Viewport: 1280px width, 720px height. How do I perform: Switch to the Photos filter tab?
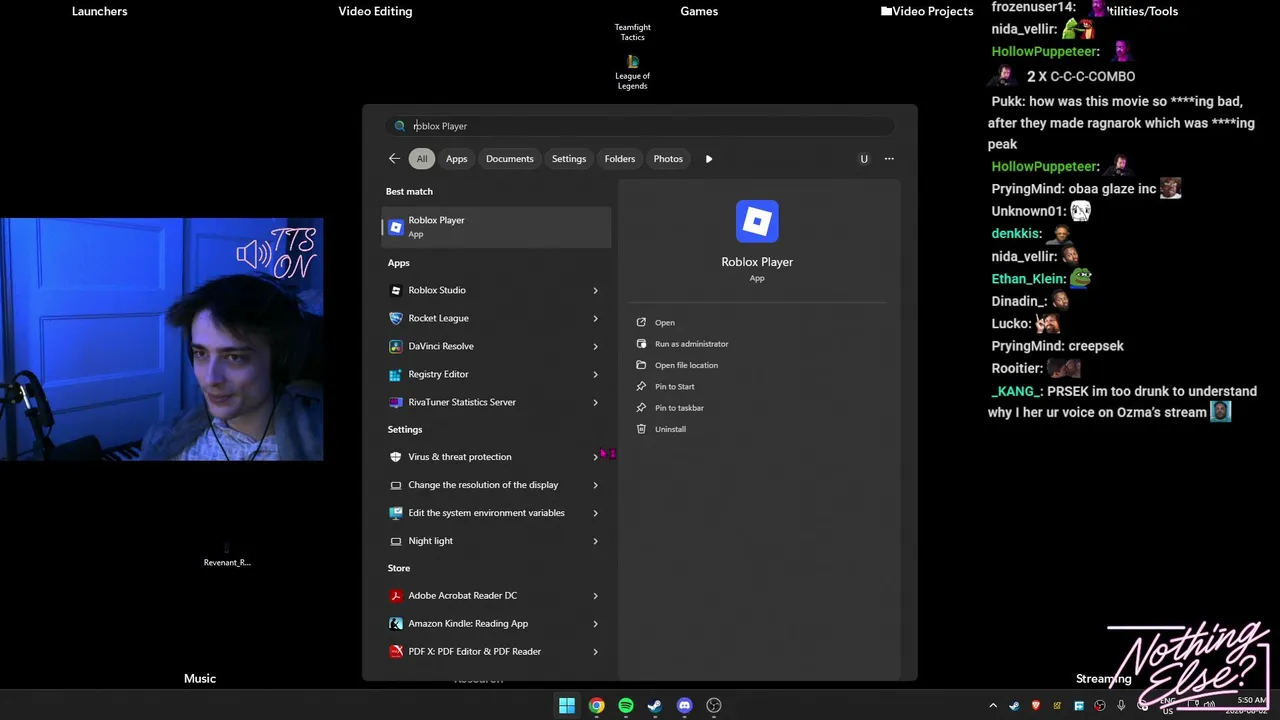click(x=668, y=159)
